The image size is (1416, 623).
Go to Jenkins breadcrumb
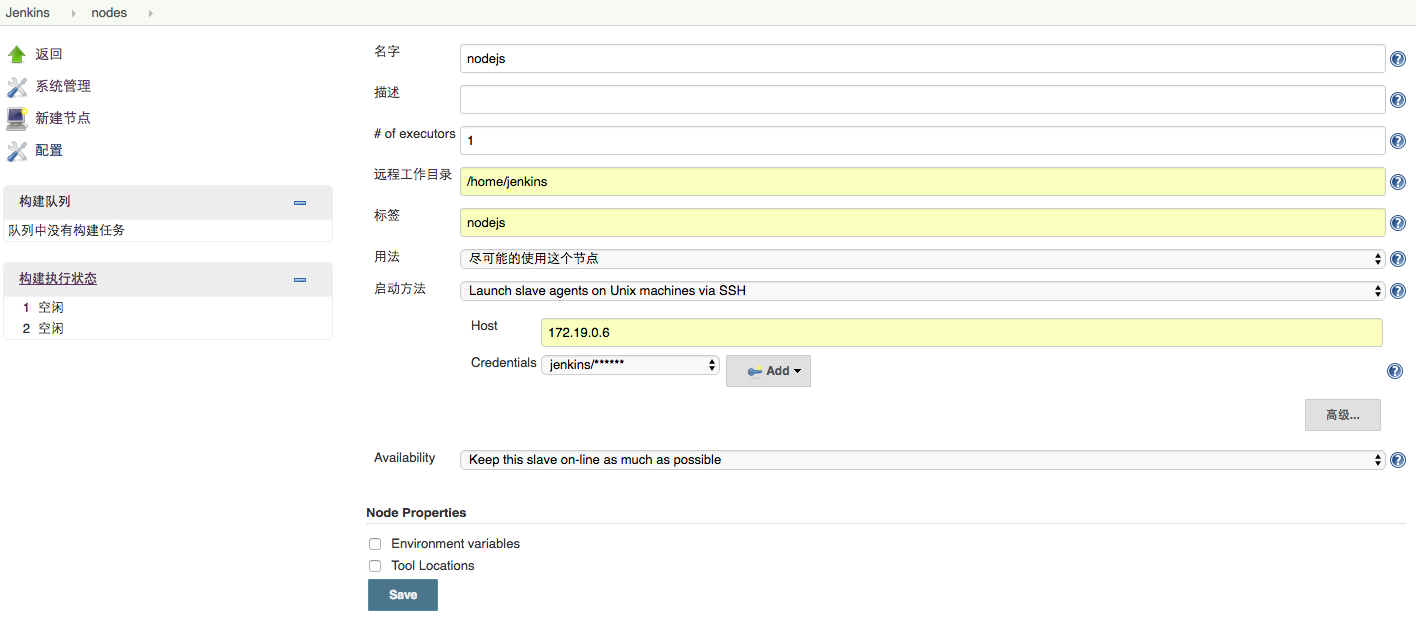tap(28, 13)
